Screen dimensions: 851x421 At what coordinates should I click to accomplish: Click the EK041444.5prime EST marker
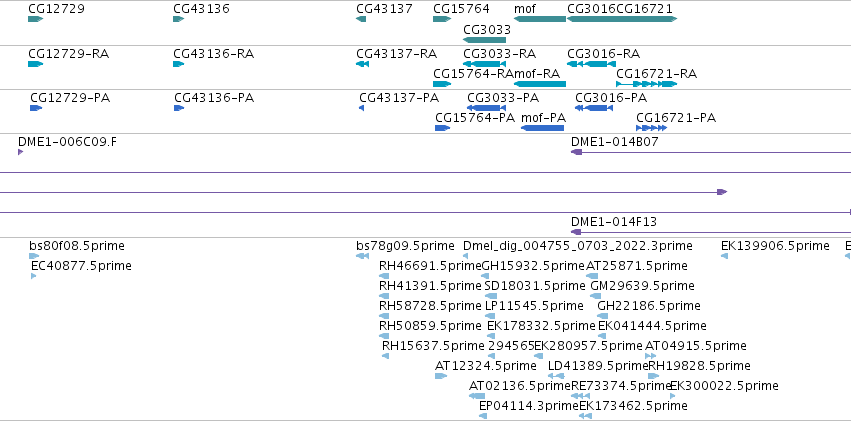click(x=601, y=336)
